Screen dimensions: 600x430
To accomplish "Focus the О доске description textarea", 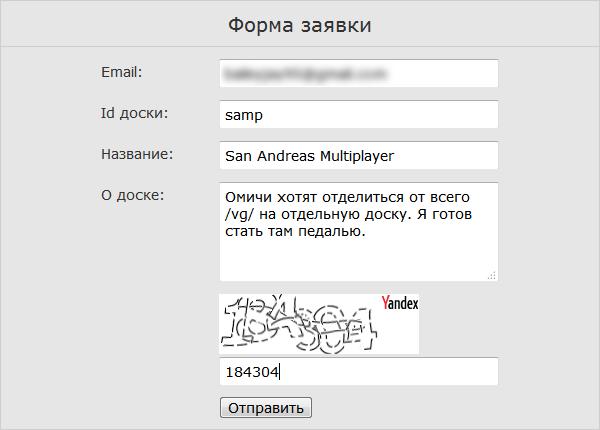I will coord(359,232).
